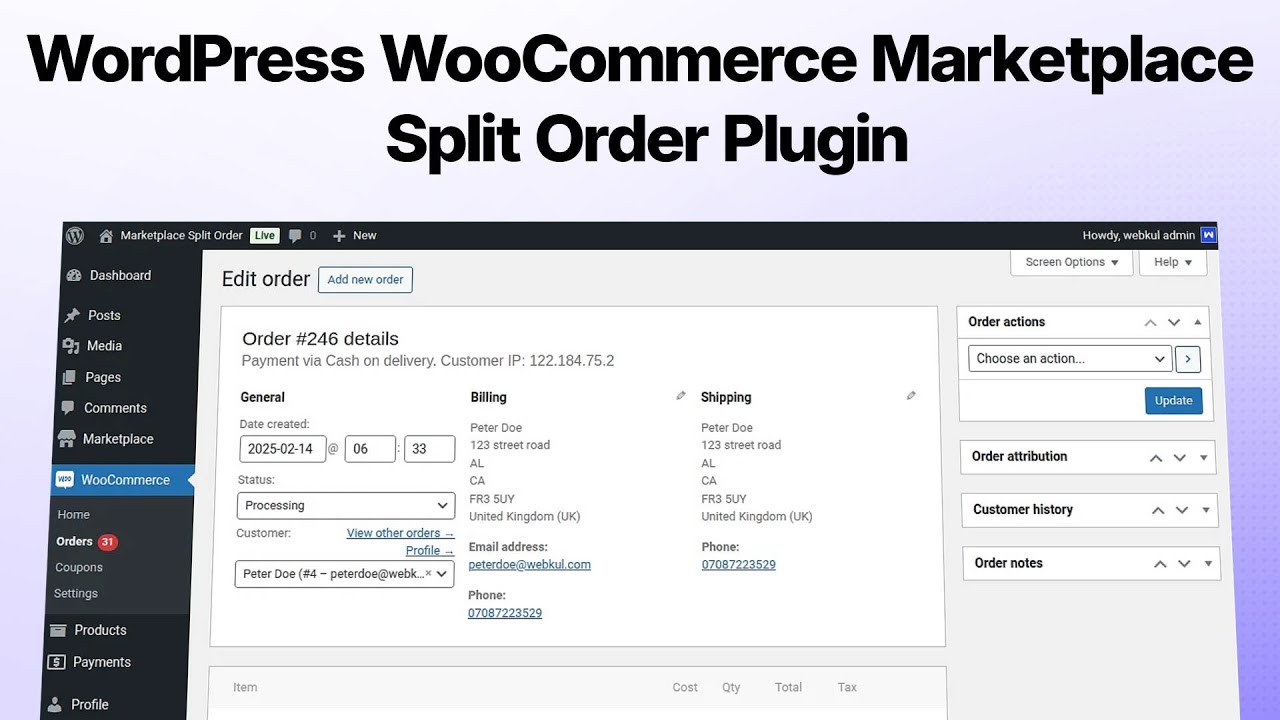Open the Customer dropdown for Peter Doe
The image size is (1280, 720).
344,574
